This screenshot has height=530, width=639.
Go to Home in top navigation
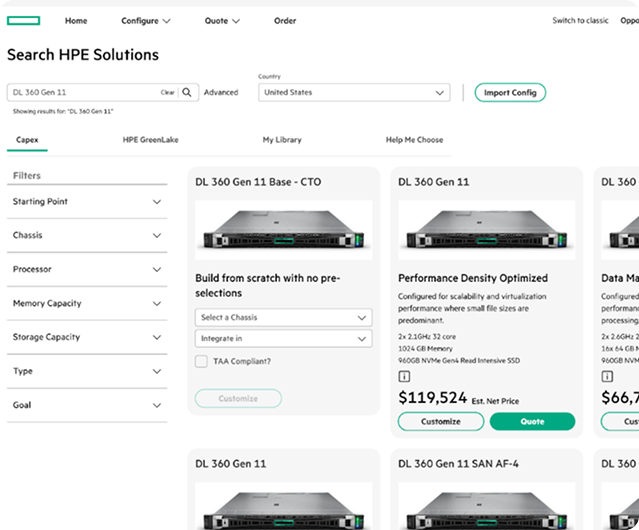(x=76, y=21)
